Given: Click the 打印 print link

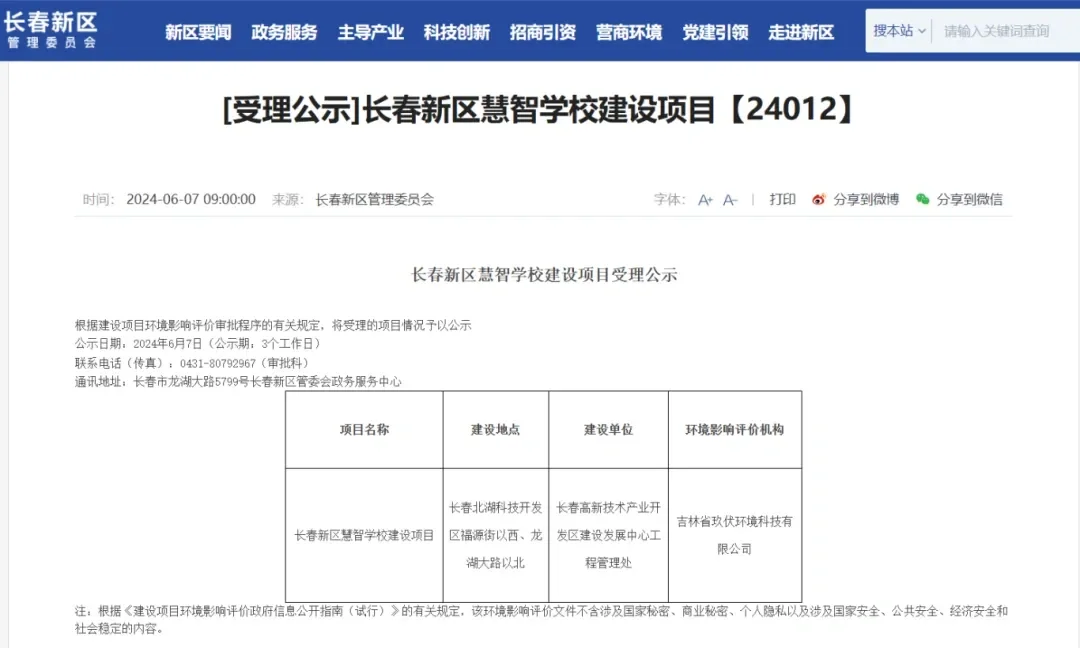Looking at the screenshot, I should click(782, 200).
